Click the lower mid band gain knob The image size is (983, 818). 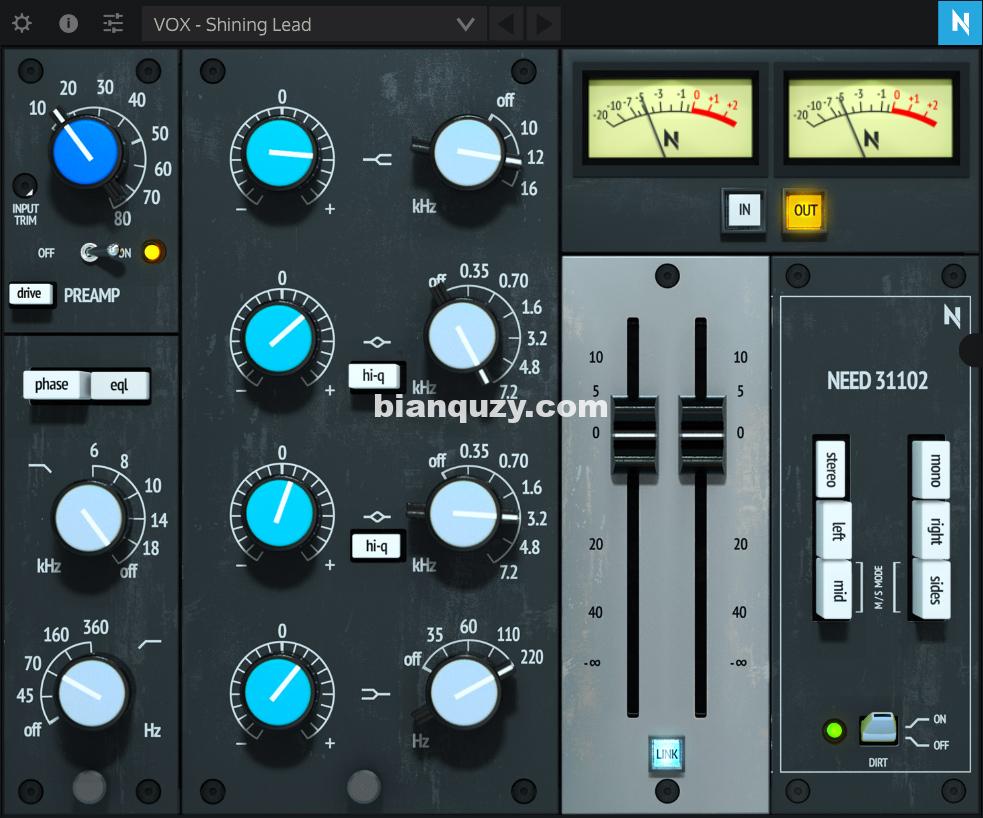coord(280,512)
